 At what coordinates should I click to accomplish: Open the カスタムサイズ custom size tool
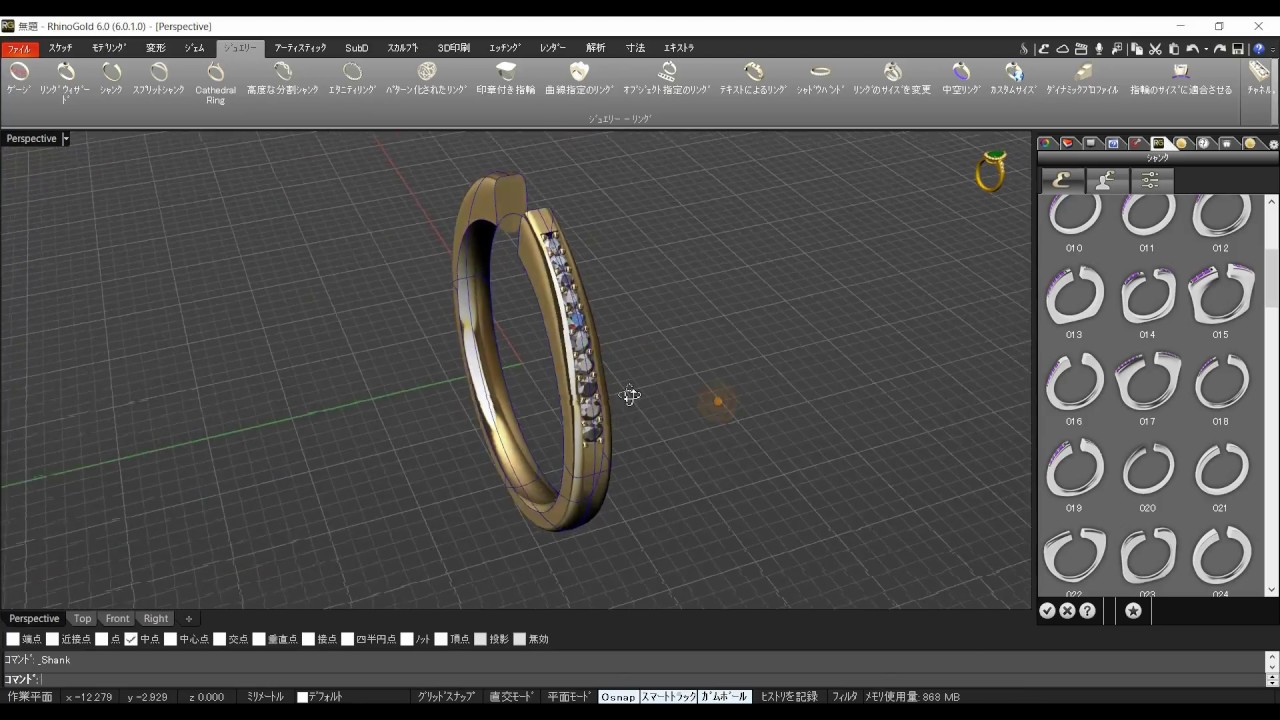tap(1014, 79)
